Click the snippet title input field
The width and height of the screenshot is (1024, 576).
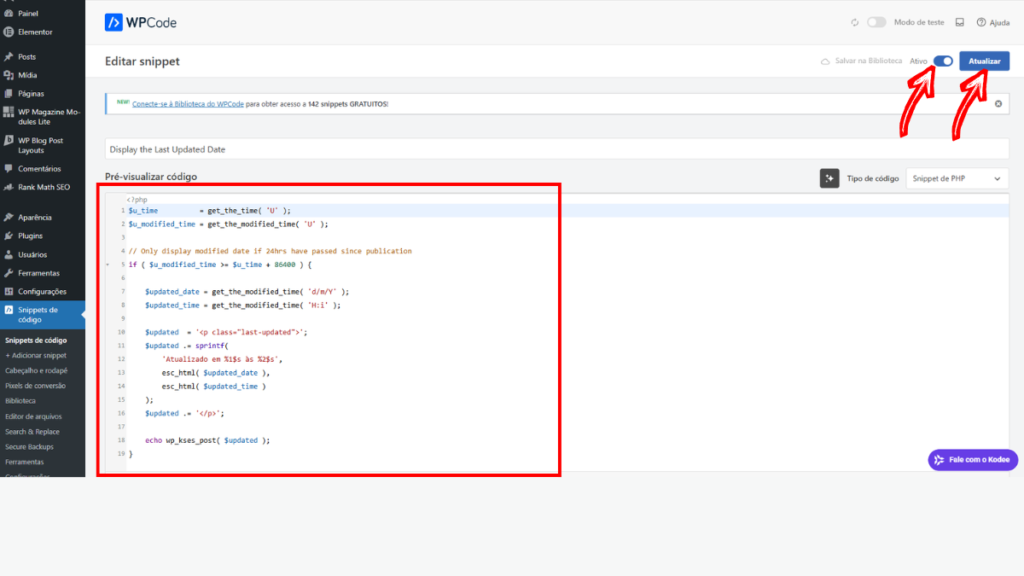coord(556,149)
